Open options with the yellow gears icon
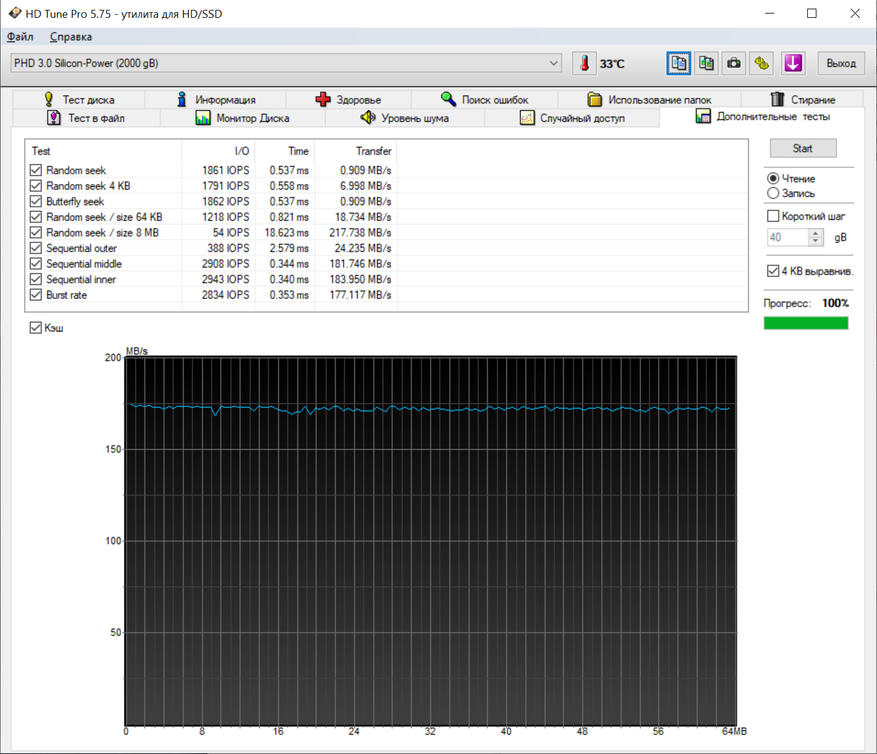The width and height of the screenshot is (877, 754). pyautogui.click(x=762, y=63)
